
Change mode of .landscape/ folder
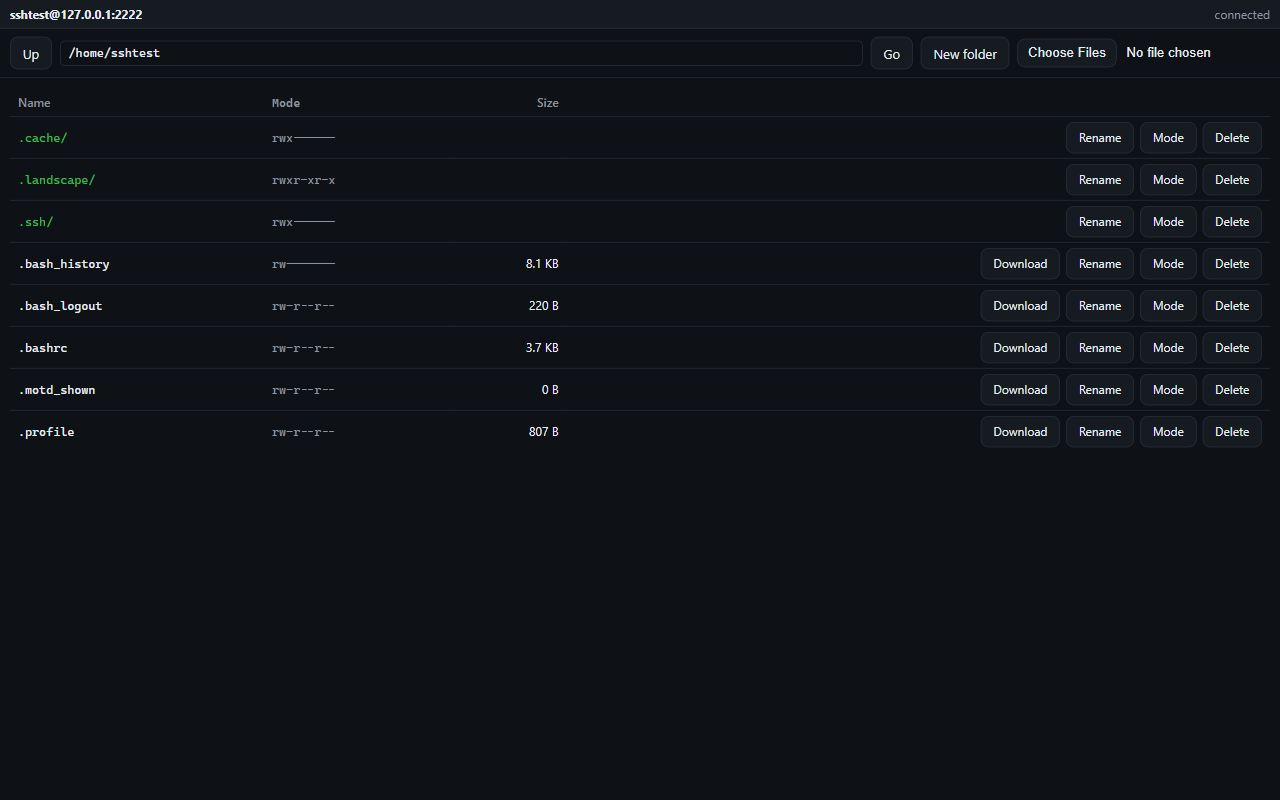coord(1168,180)
